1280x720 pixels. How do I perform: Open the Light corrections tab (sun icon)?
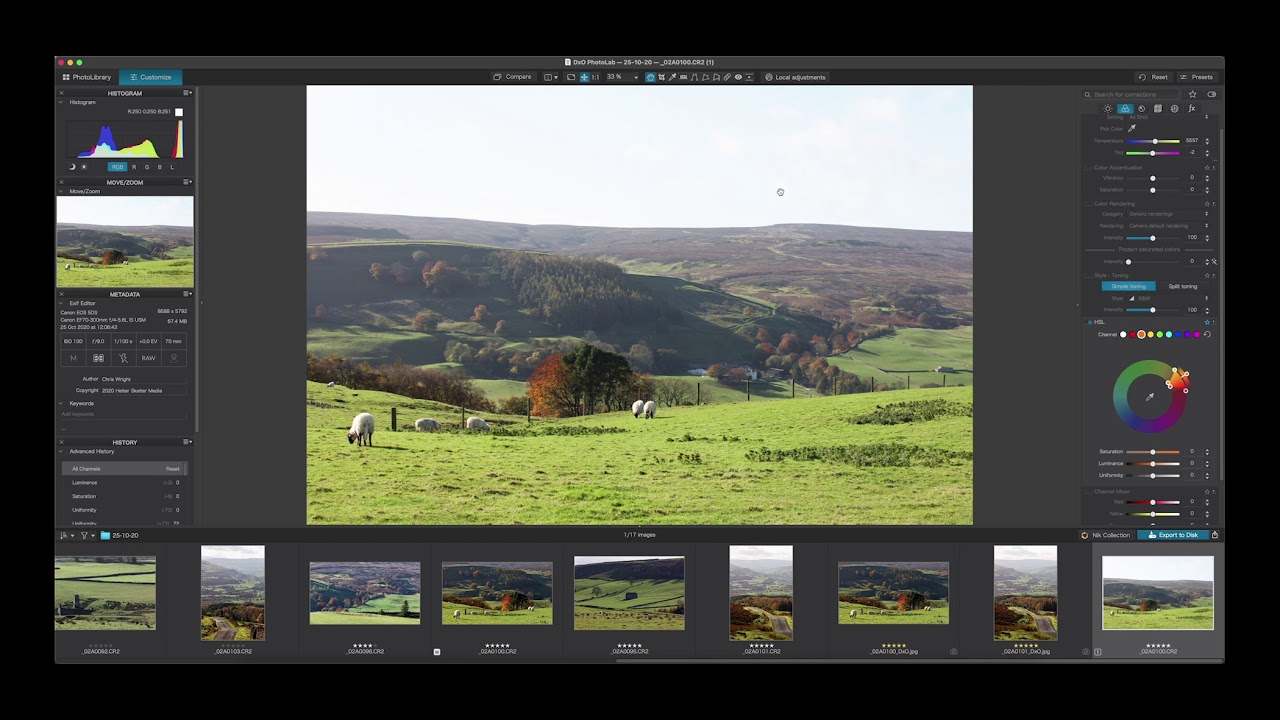point(1108,108)
